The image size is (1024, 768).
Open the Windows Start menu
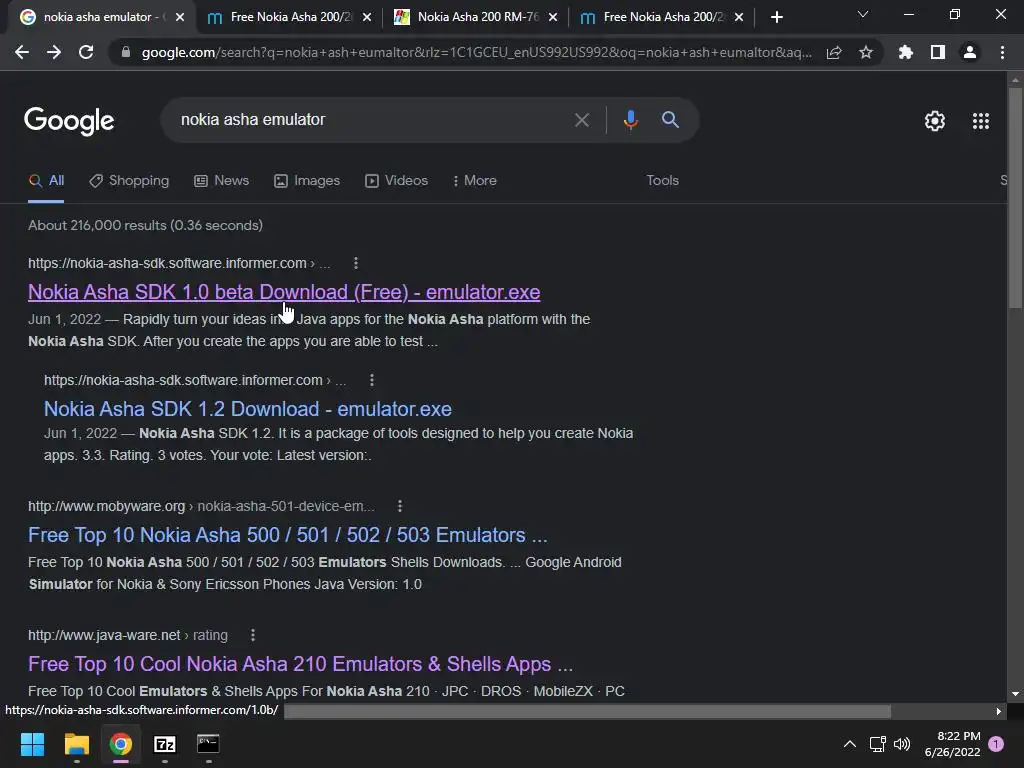click(x=32, y=744)
